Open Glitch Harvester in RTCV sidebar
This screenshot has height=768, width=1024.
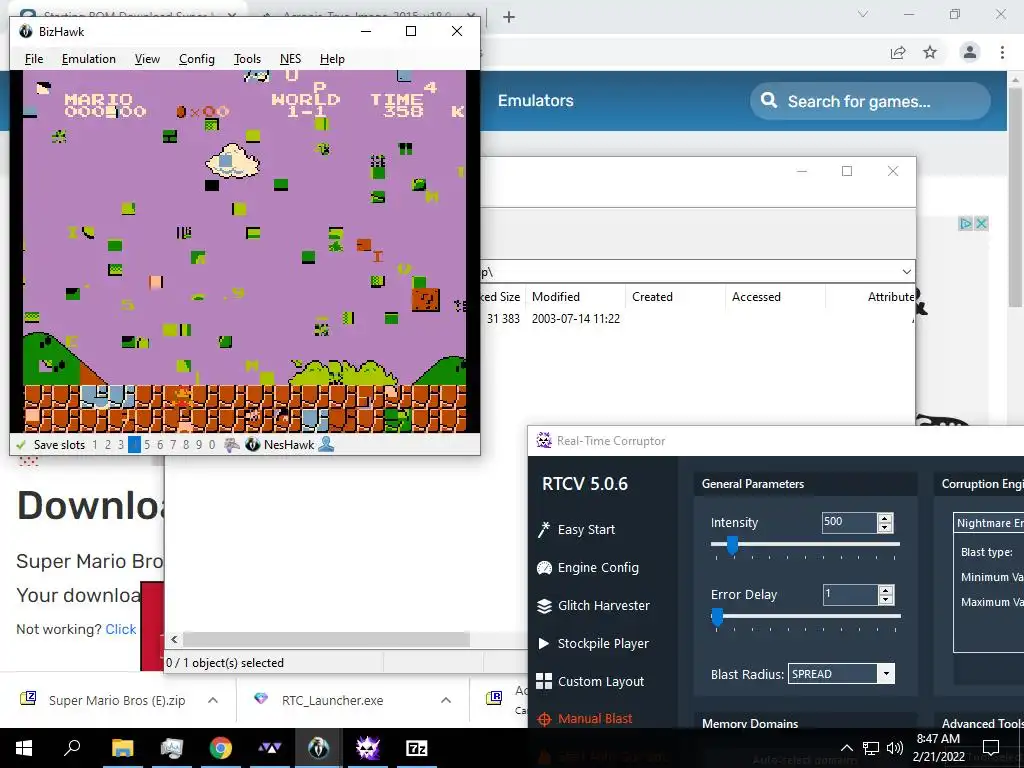(593, 605)
